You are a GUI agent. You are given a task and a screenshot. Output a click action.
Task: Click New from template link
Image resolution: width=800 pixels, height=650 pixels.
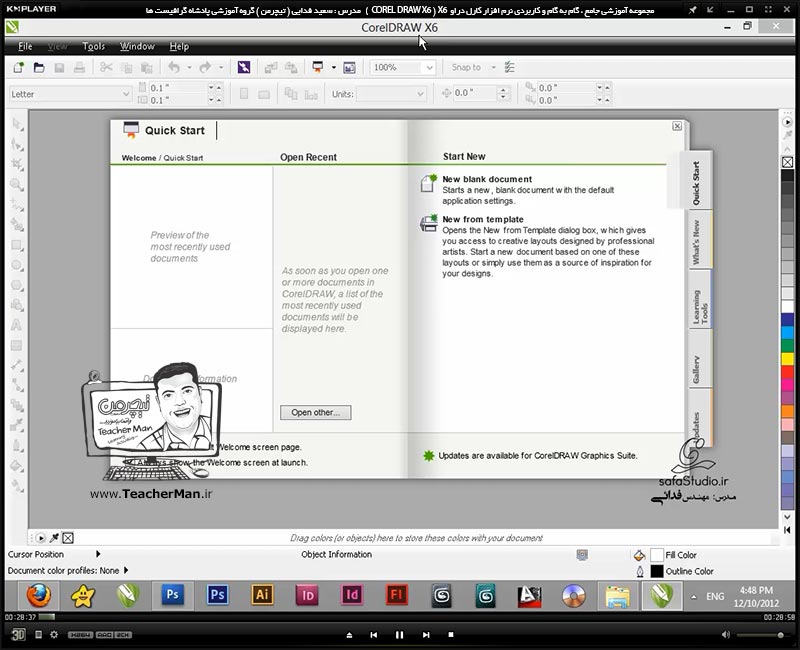point(483,219)
